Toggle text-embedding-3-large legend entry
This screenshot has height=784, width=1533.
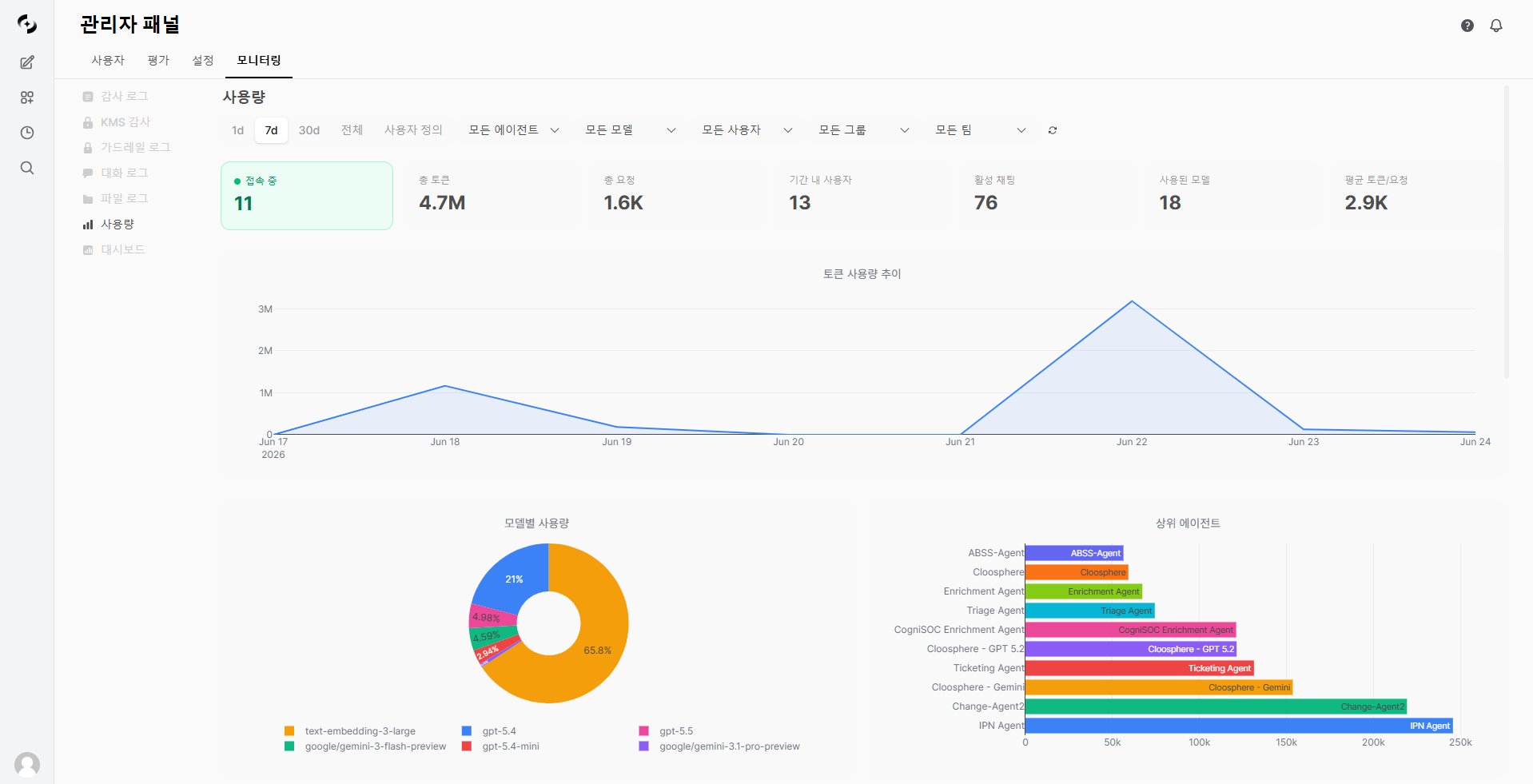tap(350, 731)
